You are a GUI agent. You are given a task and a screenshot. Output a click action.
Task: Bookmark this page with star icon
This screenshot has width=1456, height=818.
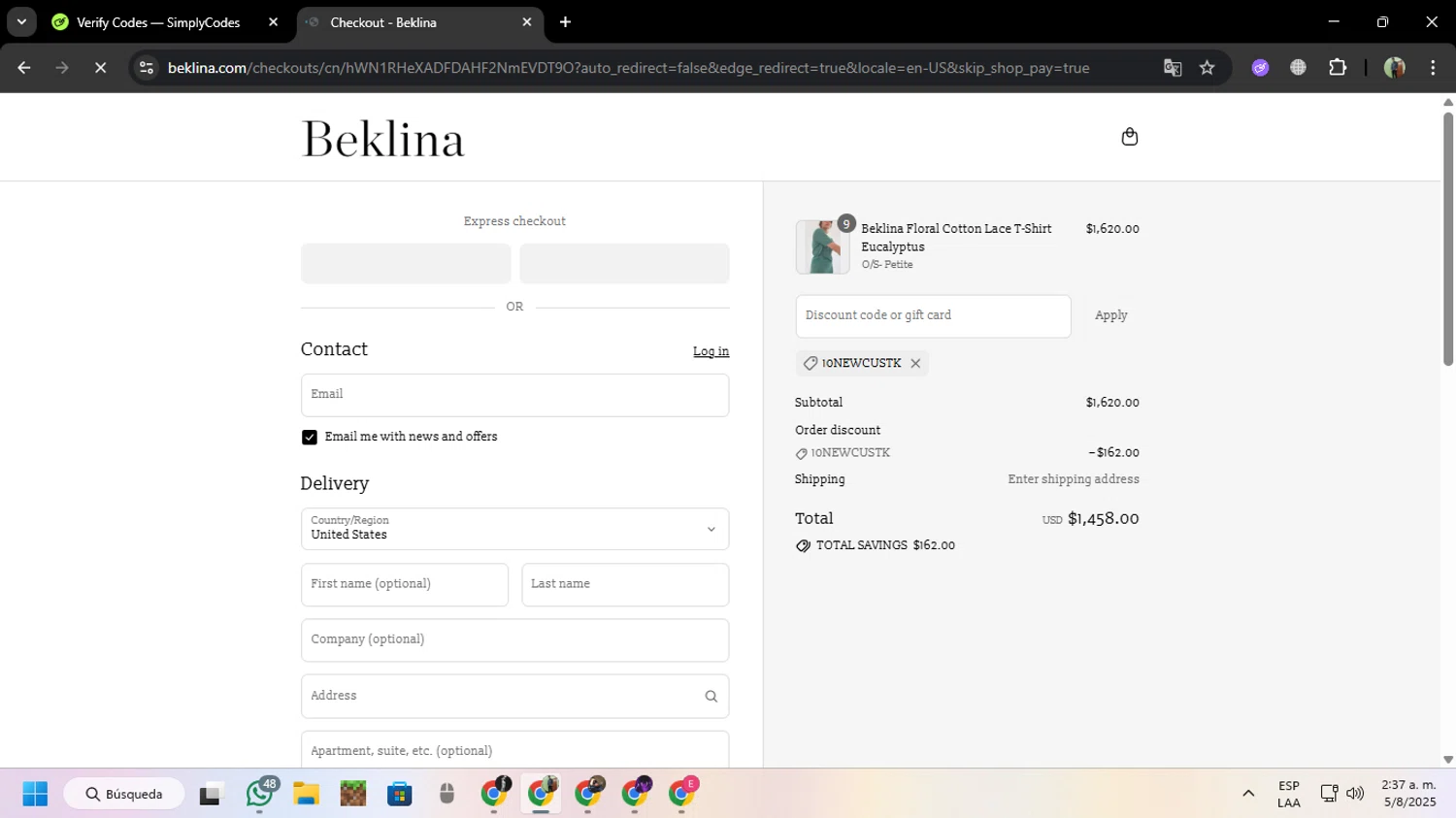click(x=1207, y=68)
